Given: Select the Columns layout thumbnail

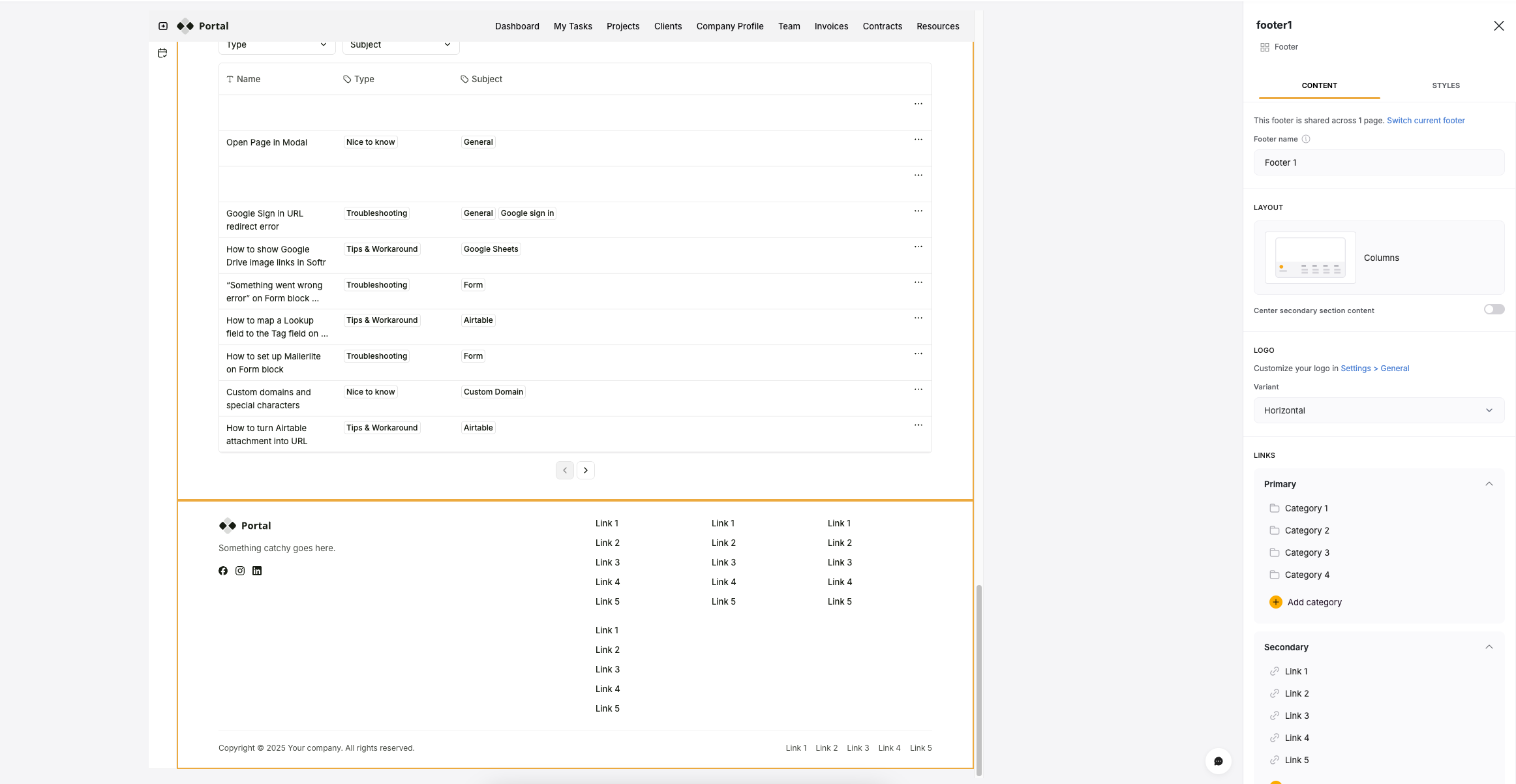Looking at the screenshot, I should coord(1310,258).
